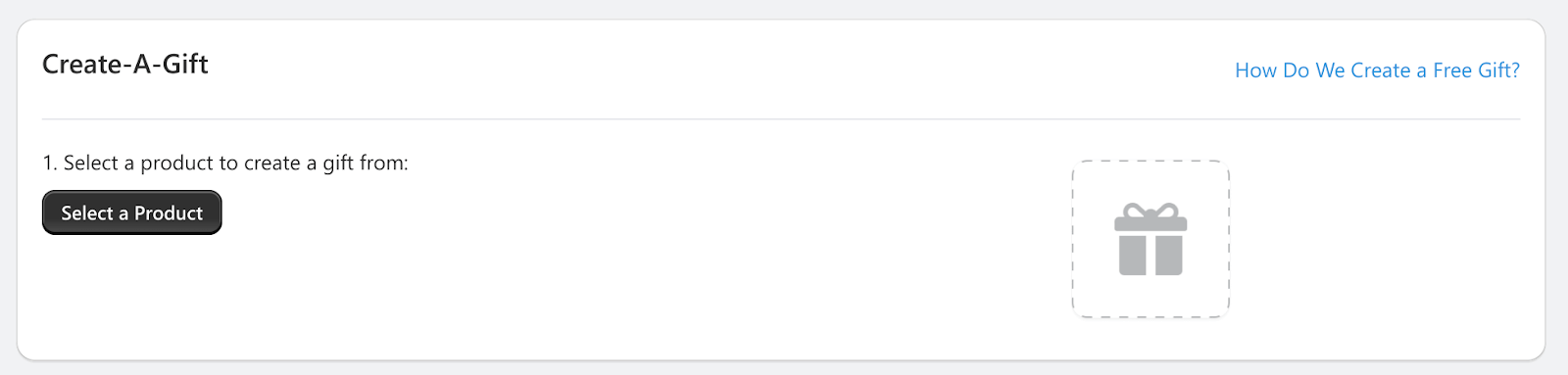1568x375 pixels.
Task: Choose a product with the dark button
Action: (x=132, y=212)
